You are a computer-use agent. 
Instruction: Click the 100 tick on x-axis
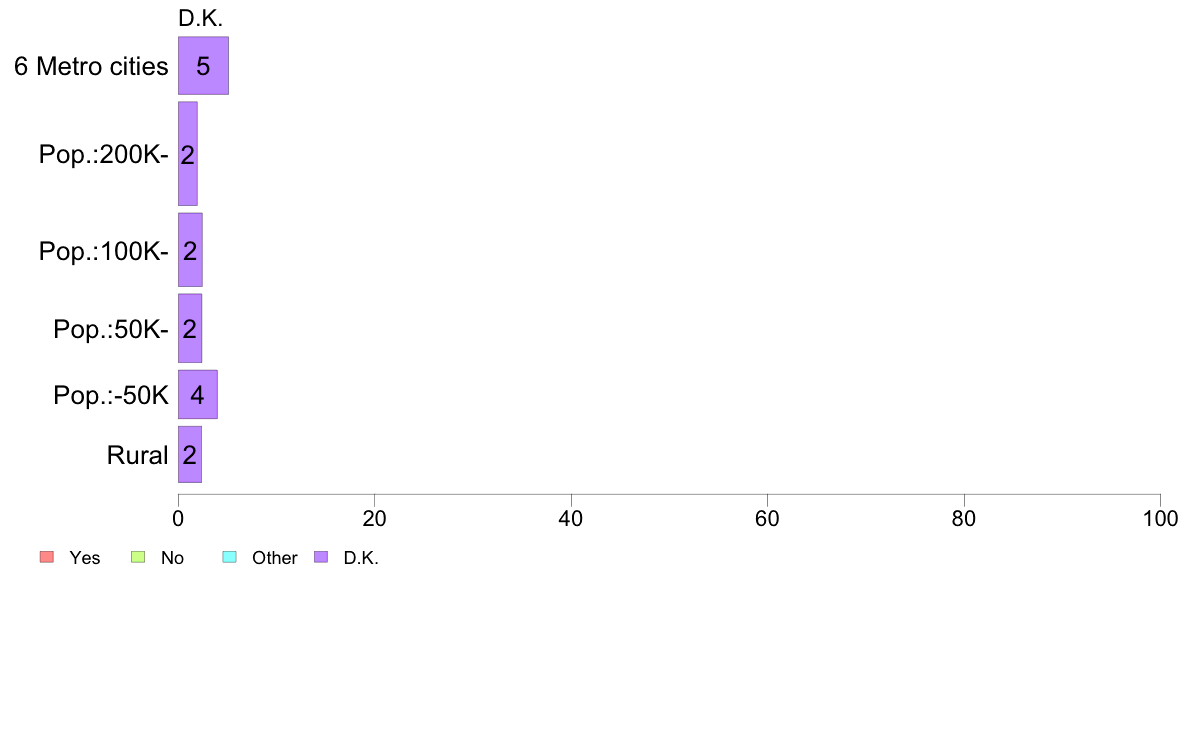[1160, 518]
